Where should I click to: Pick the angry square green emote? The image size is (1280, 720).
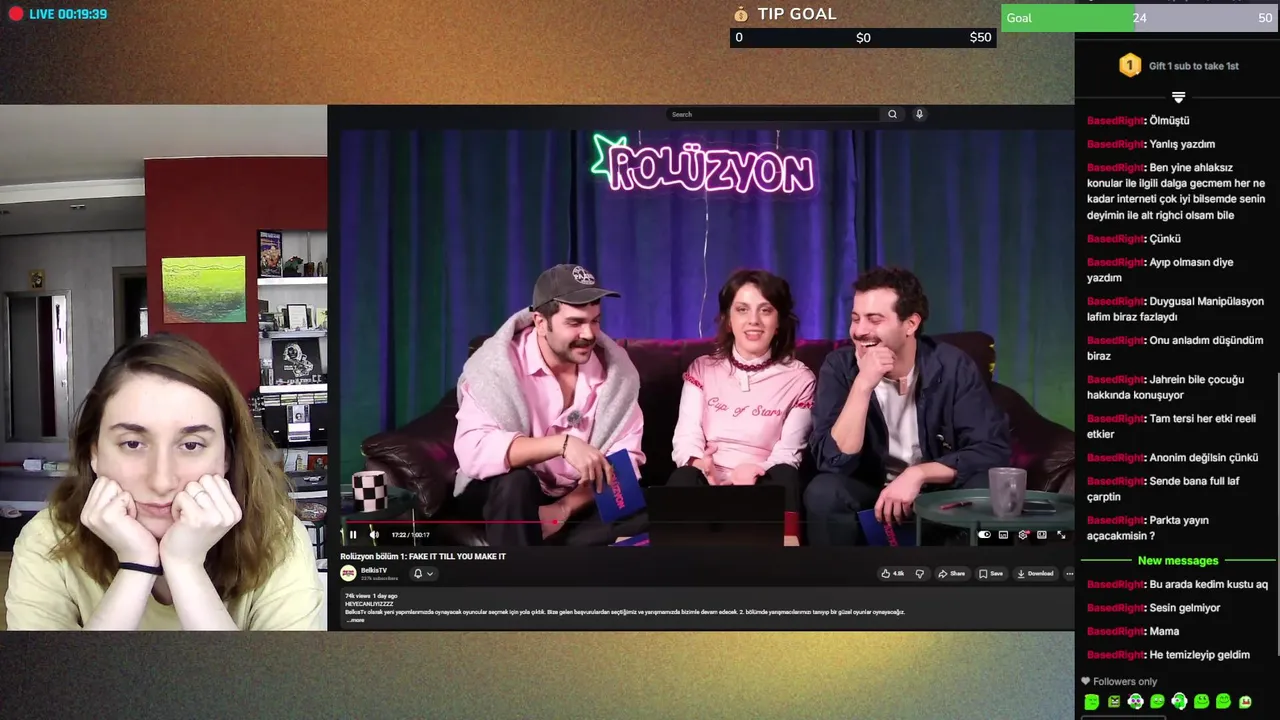click(1114, 702)
